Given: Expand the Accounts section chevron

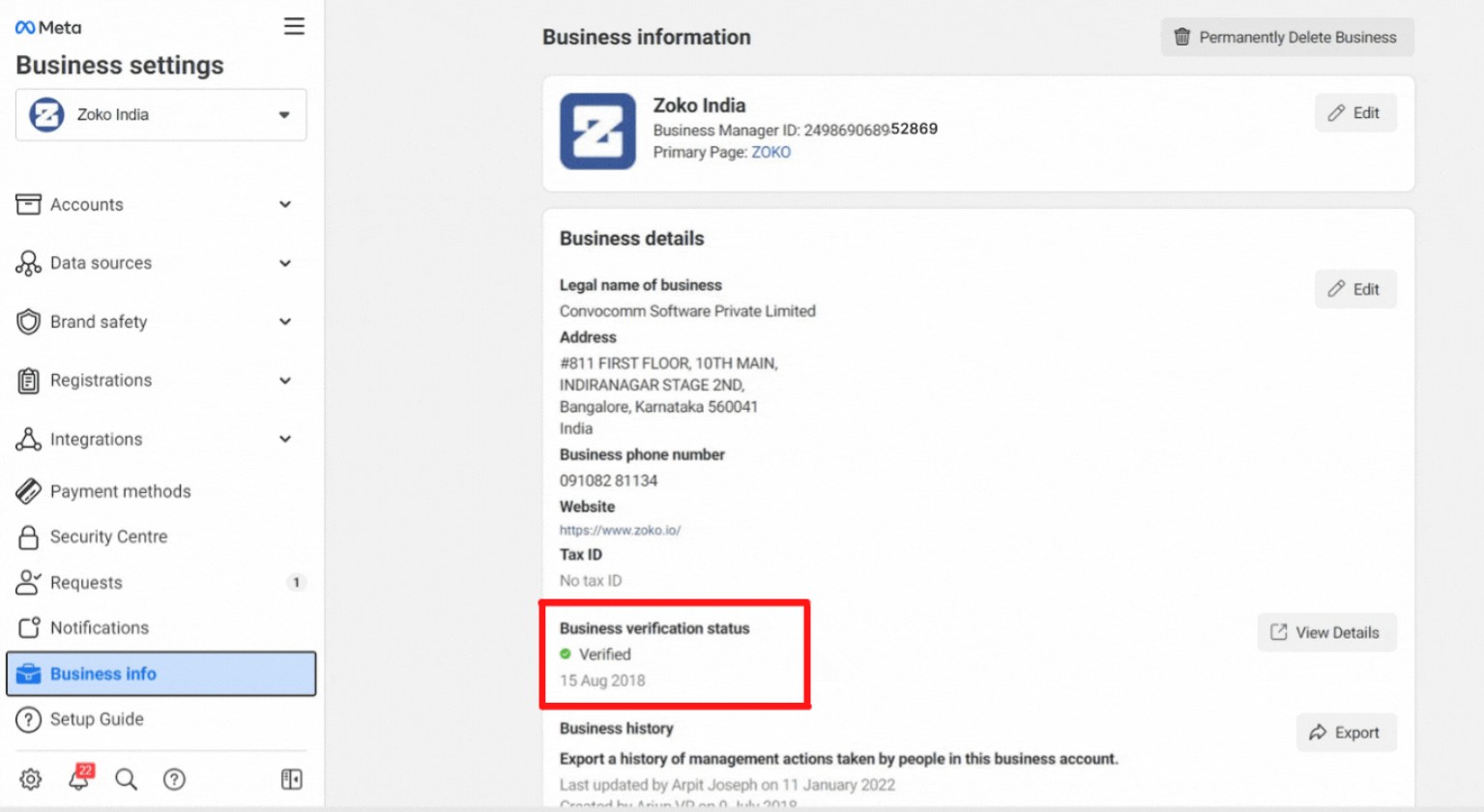Looking at the screenshot, I should (285, 204).
